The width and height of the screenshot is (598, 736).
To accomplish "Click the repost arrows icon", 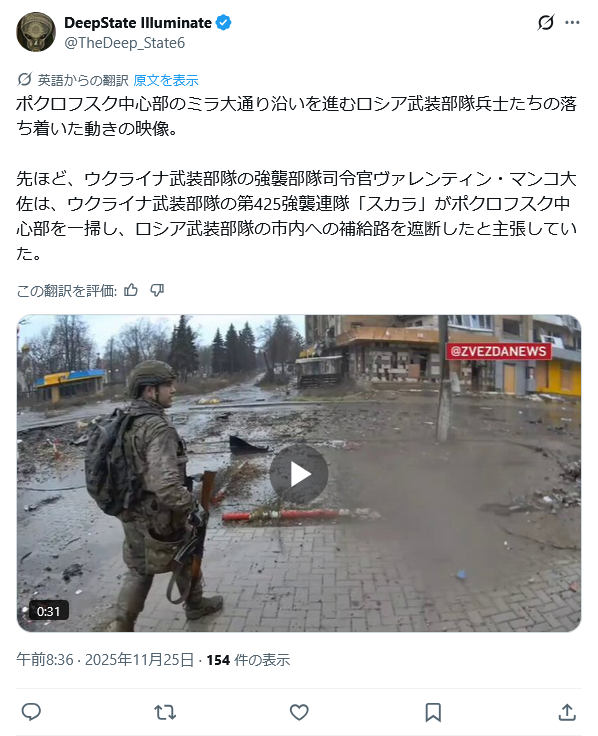I will 165,713.
